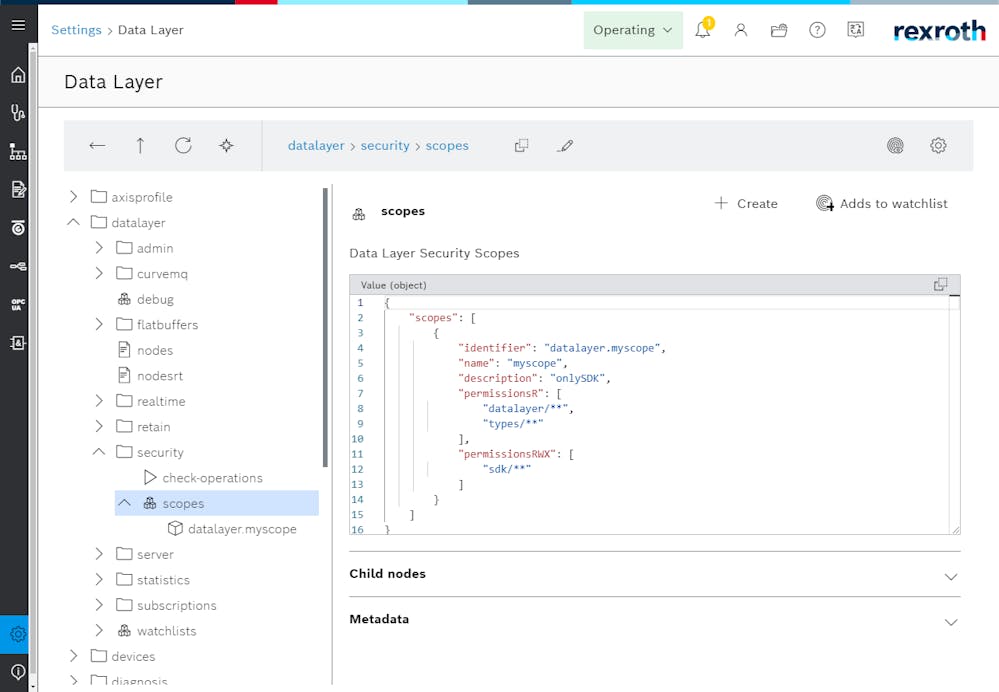Expand the Child nodes section
The height and width of the screenshot is (692, 999).
pos(951,577)
